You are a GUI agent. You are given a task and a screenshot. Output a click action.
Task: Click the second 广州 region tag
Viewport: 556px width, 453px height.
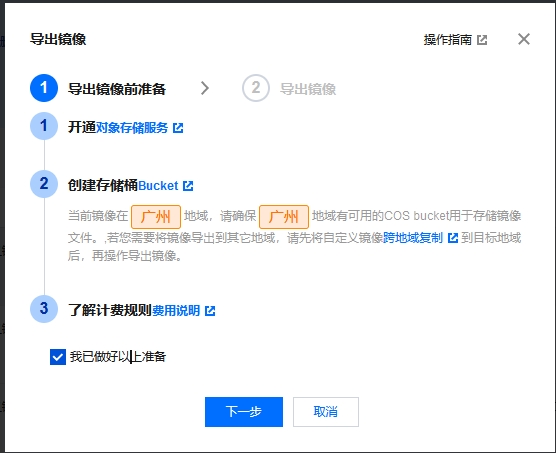coord(284,217)
